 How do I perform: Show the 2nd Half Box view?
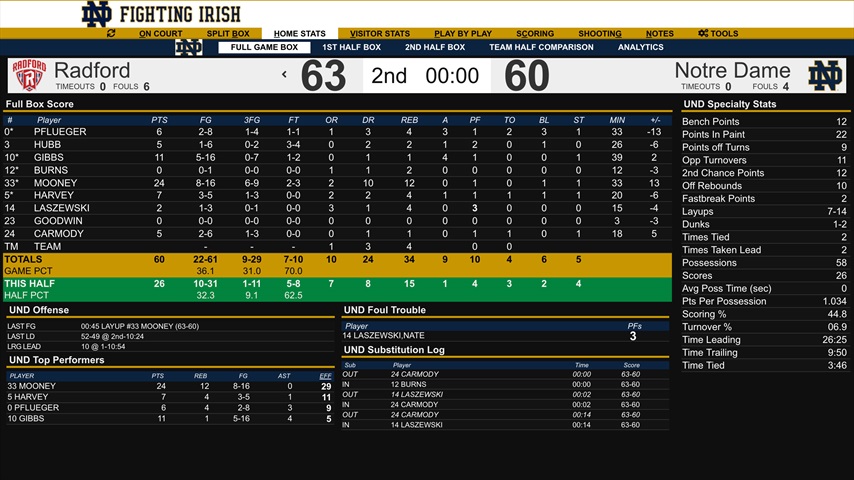(x=435, y=47)
